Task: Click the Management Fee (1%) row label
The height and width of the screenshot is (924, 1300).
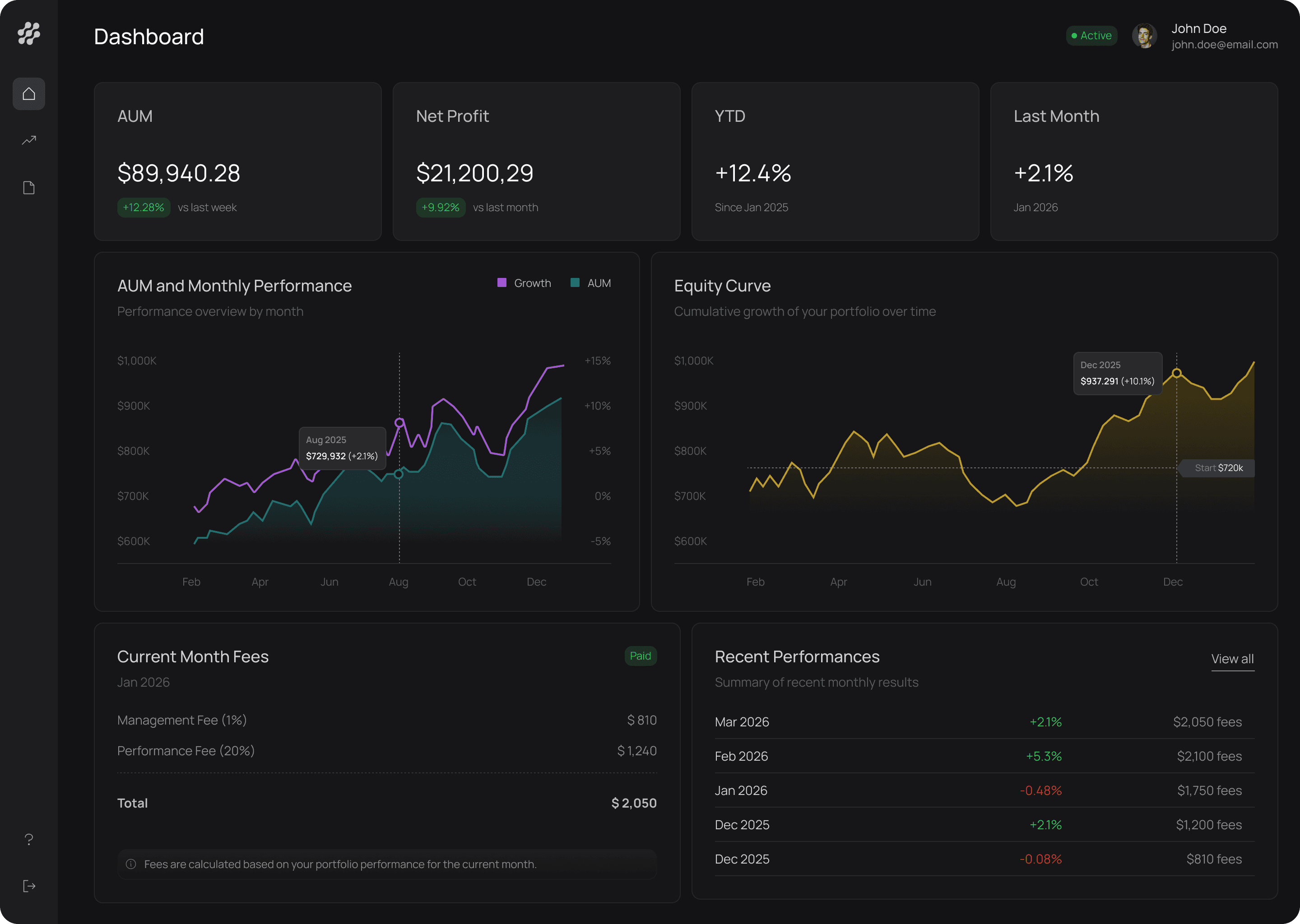Action: tap(181, 721)
